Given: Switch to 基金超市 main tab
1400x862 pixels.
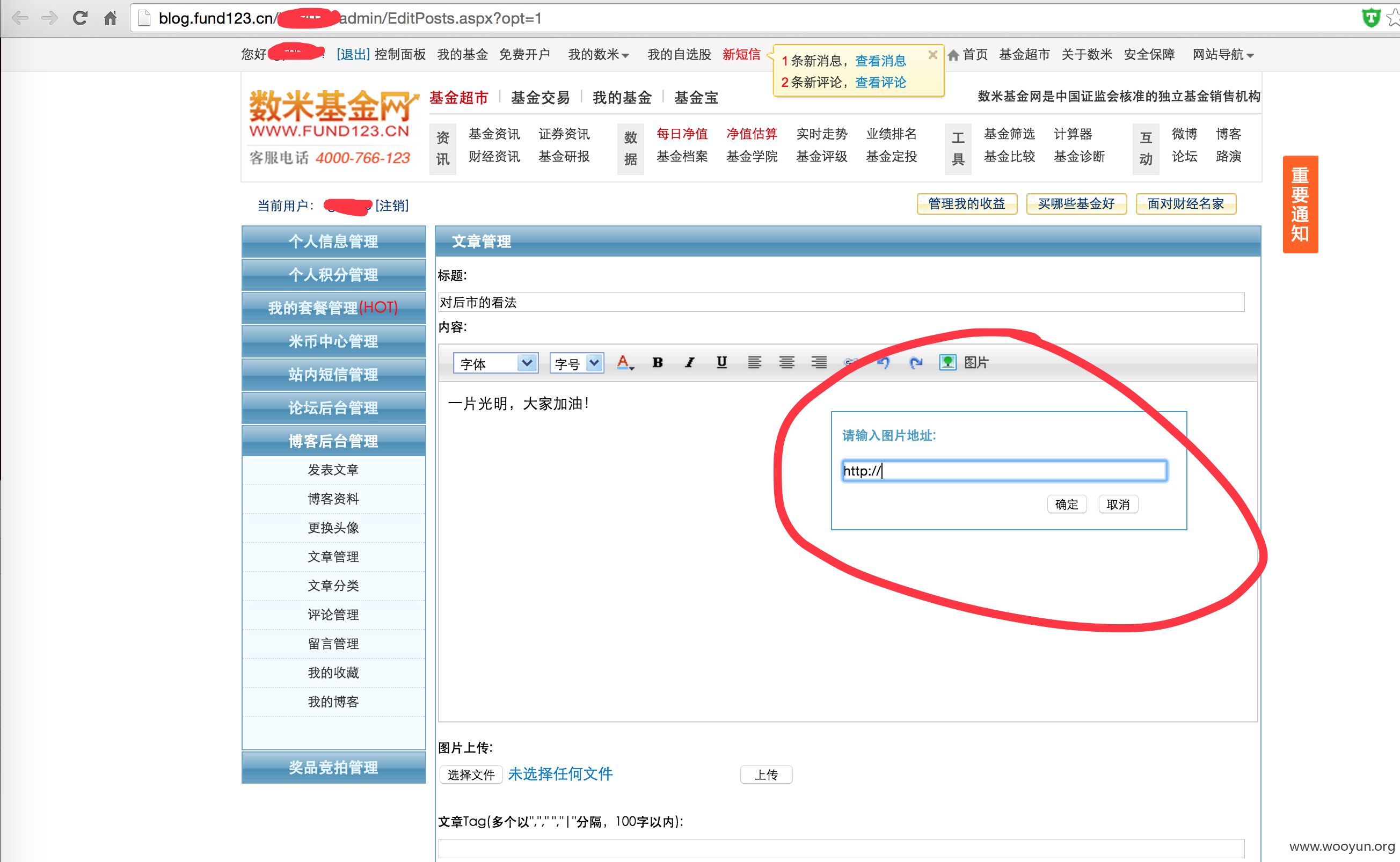Looking at the screenshot, I should (459, 98).
